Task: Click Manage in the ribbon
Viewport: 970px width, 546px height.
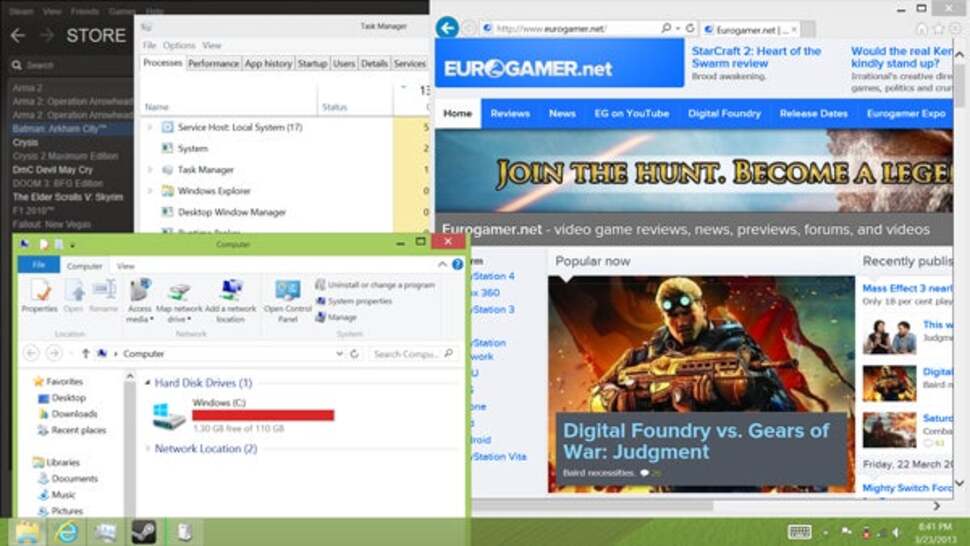Action: point(336,317)
